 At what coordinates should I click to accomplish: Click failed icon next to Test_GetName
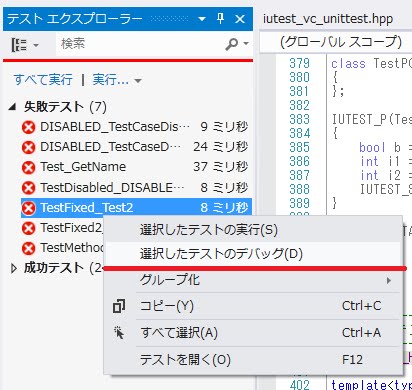click(29, 167)
